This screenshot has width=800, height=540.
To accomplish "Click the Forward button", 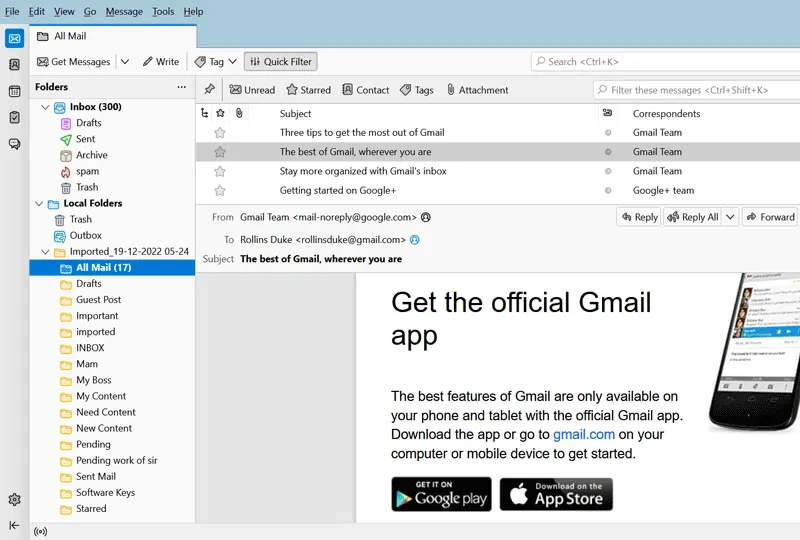I will 769,217.
